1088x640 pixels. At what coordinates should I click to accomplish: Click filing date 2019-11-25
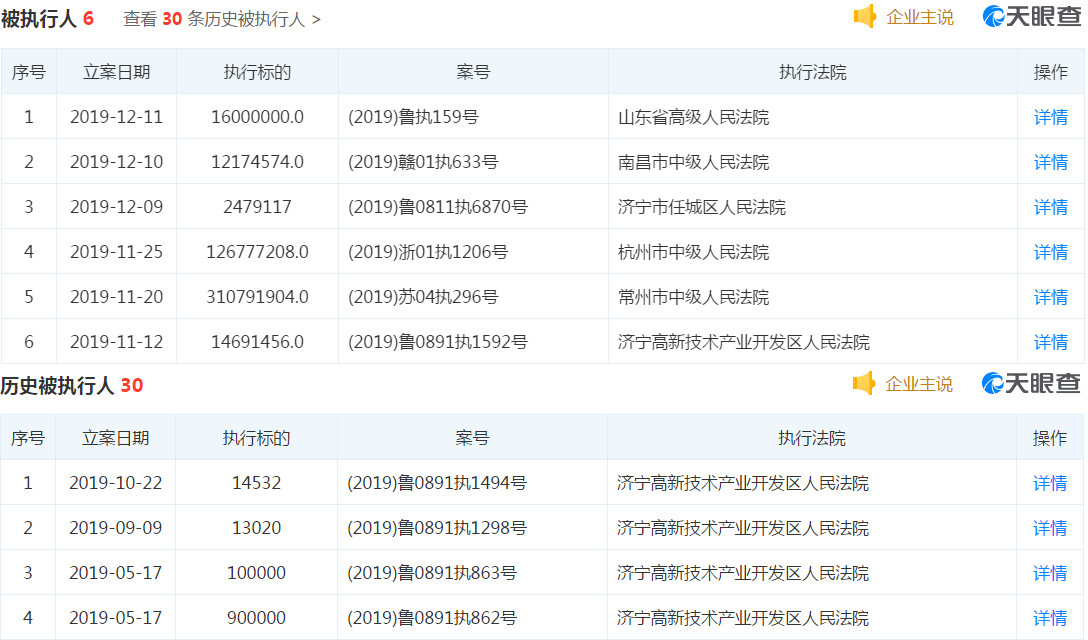[x=117, y=252]
